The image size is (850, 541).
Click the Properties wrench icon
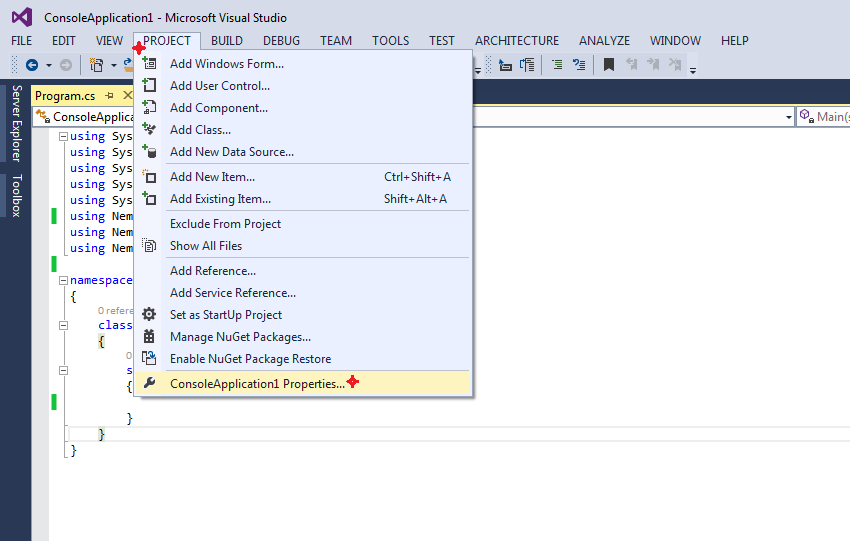click(149, 383)
